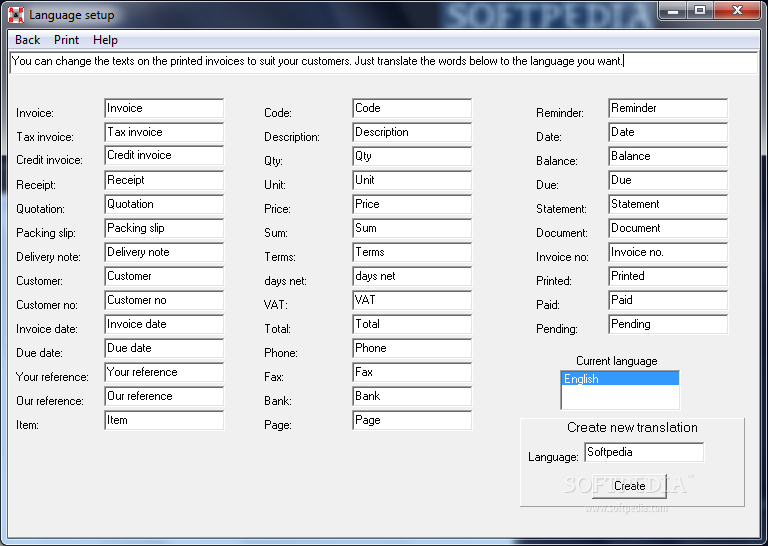
Task: Click the Create button
Action: (629, 486)
